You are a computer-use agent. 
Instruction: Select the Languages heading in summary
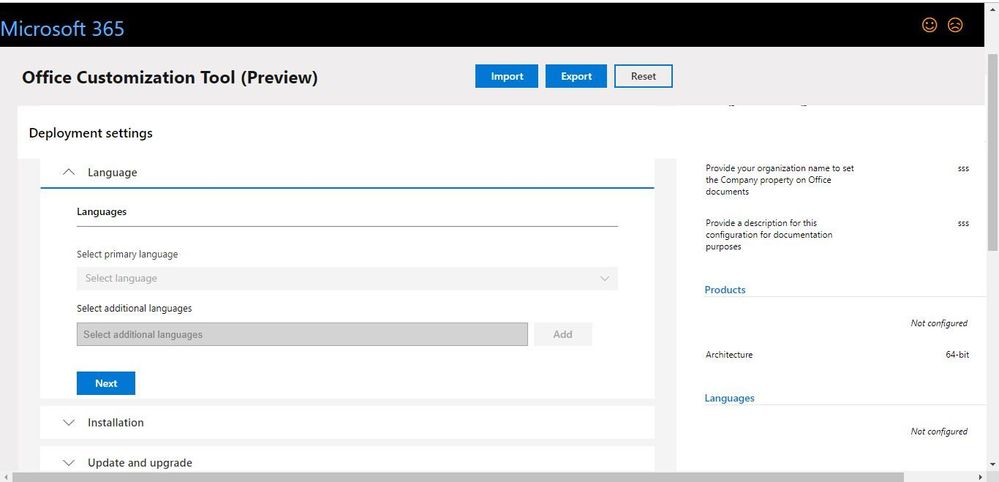click(x=729, y=398)
